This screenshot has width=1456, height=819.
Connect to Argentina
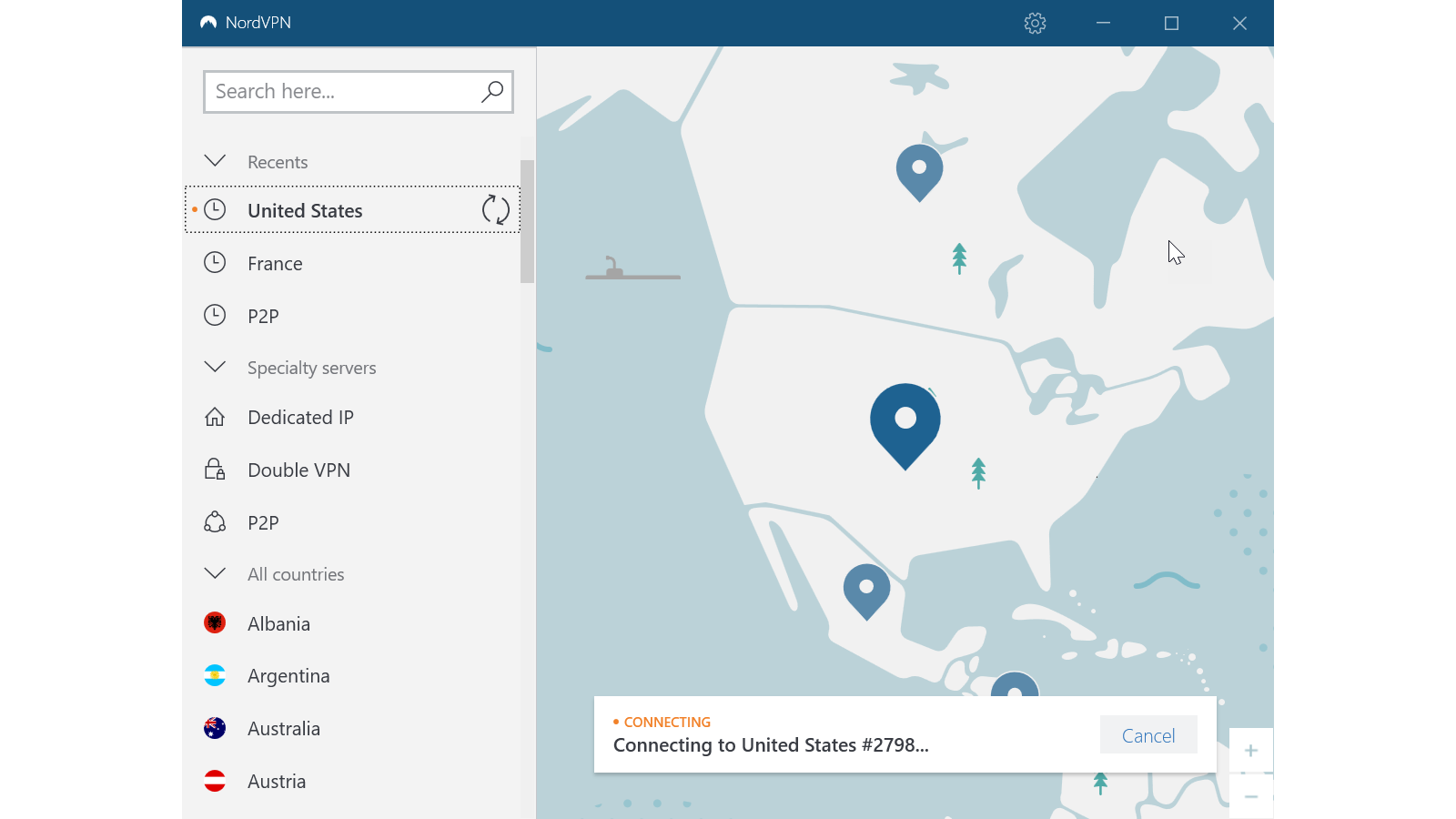point(352,675)
